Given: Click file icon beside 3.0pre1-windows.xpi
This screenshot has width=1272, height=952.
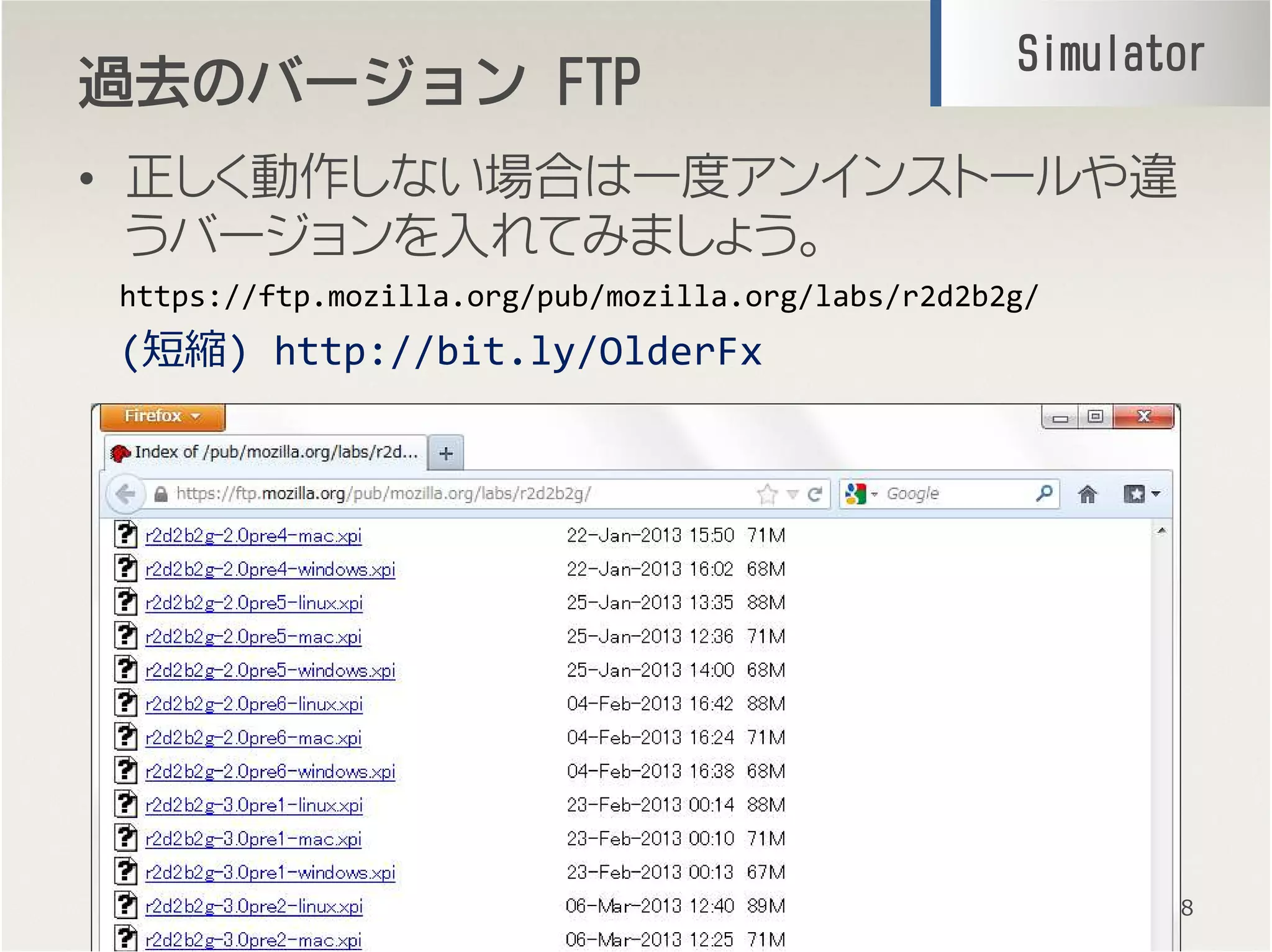Looking at the screenshot, I should (x=125, y=872).
